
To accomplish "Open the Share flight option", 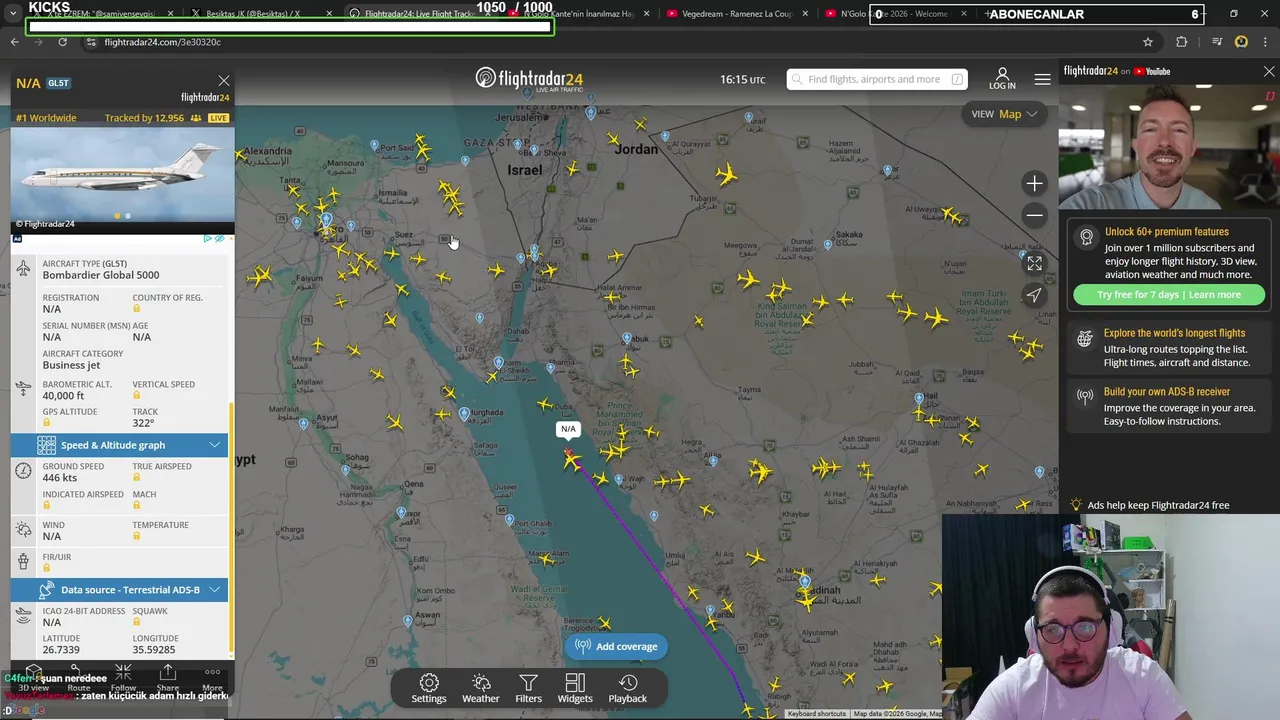I will (167, 678).
